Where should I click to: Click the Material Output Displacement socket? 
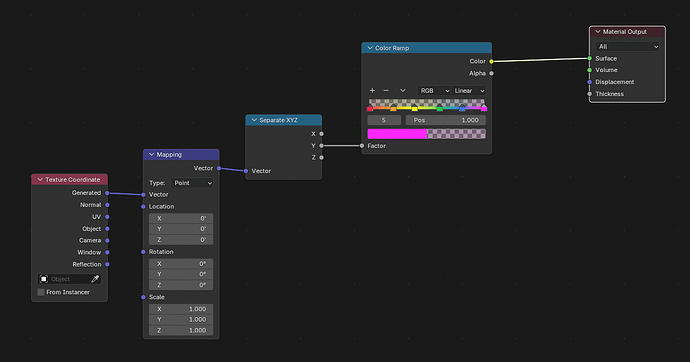[x=590, y=82]
